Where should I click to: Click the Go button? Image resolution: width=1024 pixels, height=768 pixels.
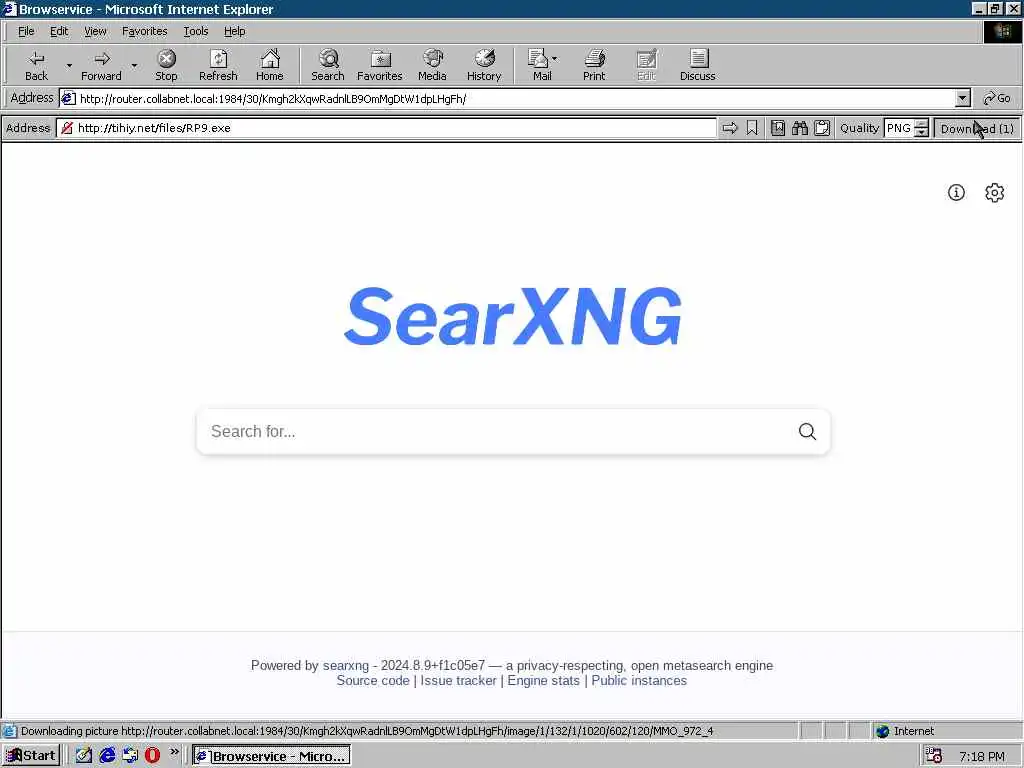pyautogui.click(x=997, y=99)
